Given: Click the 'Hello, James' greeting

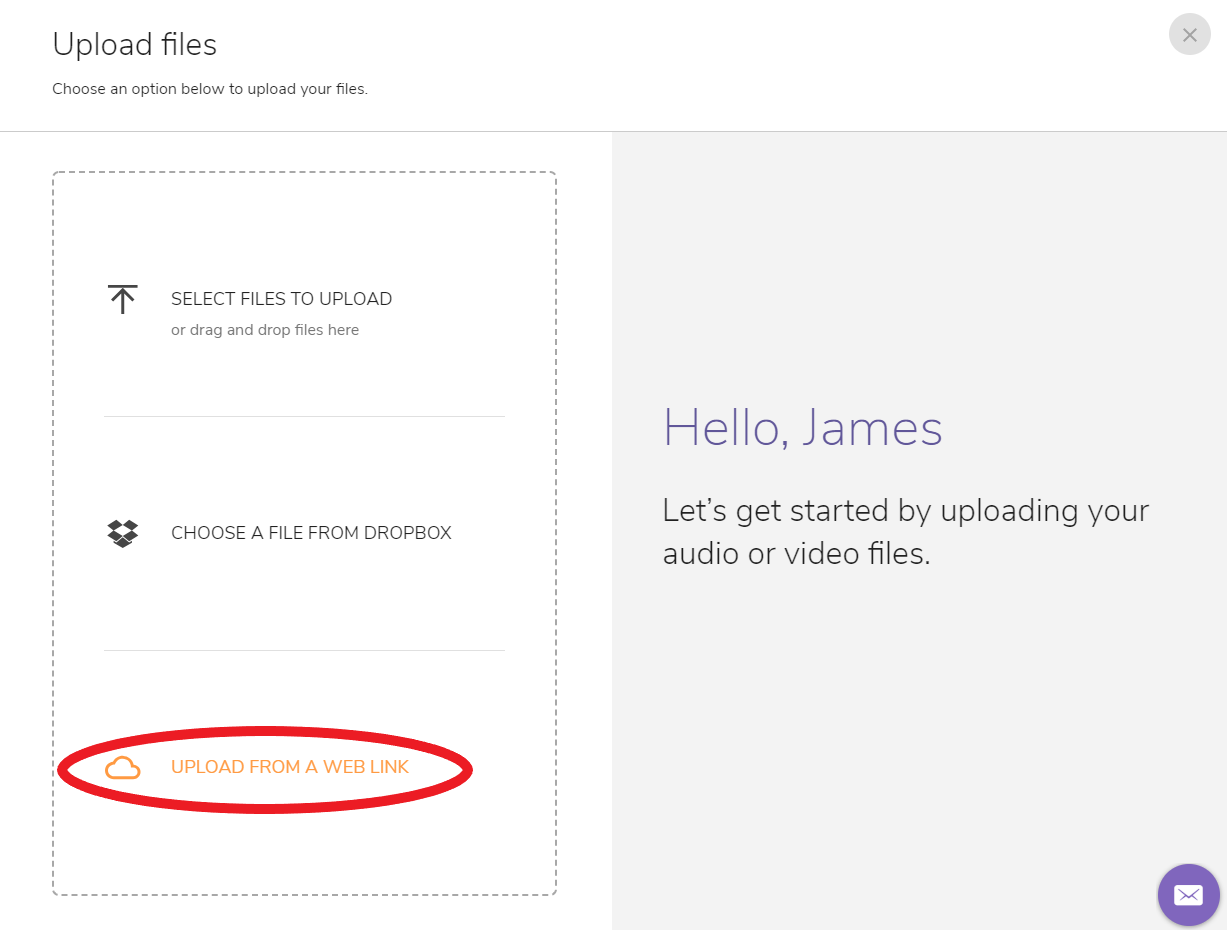Looking at the screenshot, I should click(803, 428).
